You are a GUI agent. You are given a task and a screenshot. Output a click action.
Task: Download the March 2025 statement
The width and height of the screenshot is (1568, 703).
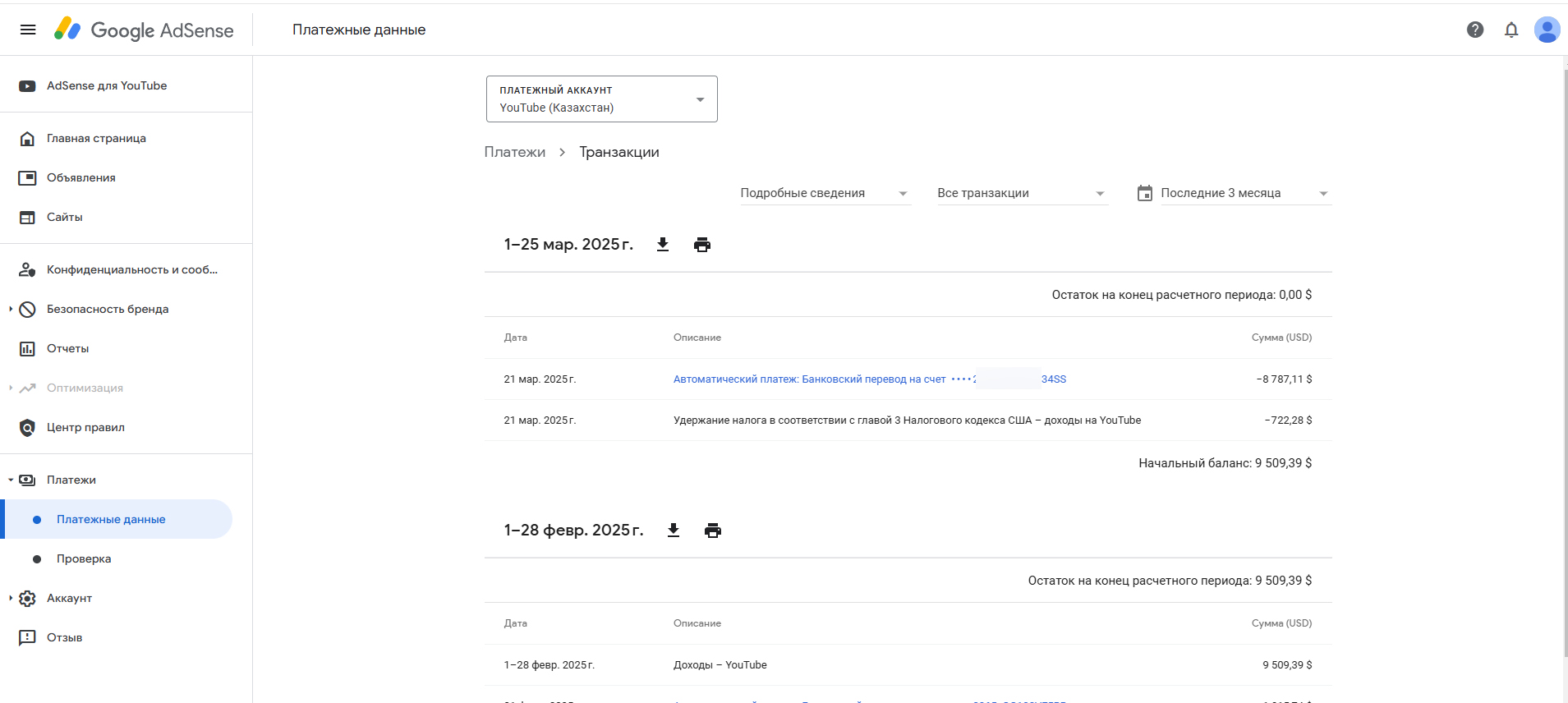pos(663,245)
